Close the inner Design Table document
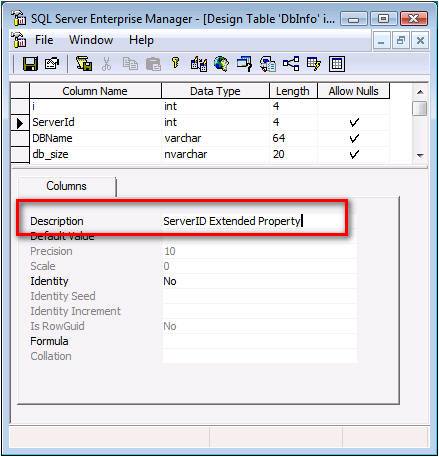Viewport: 439px width, 457px height. point(420,41)
